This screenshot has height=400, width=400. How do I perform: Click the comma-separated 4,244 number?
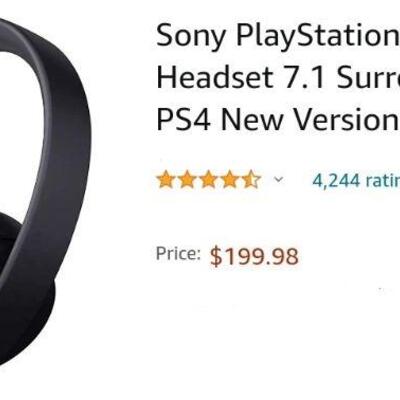[x=336, y=181]
